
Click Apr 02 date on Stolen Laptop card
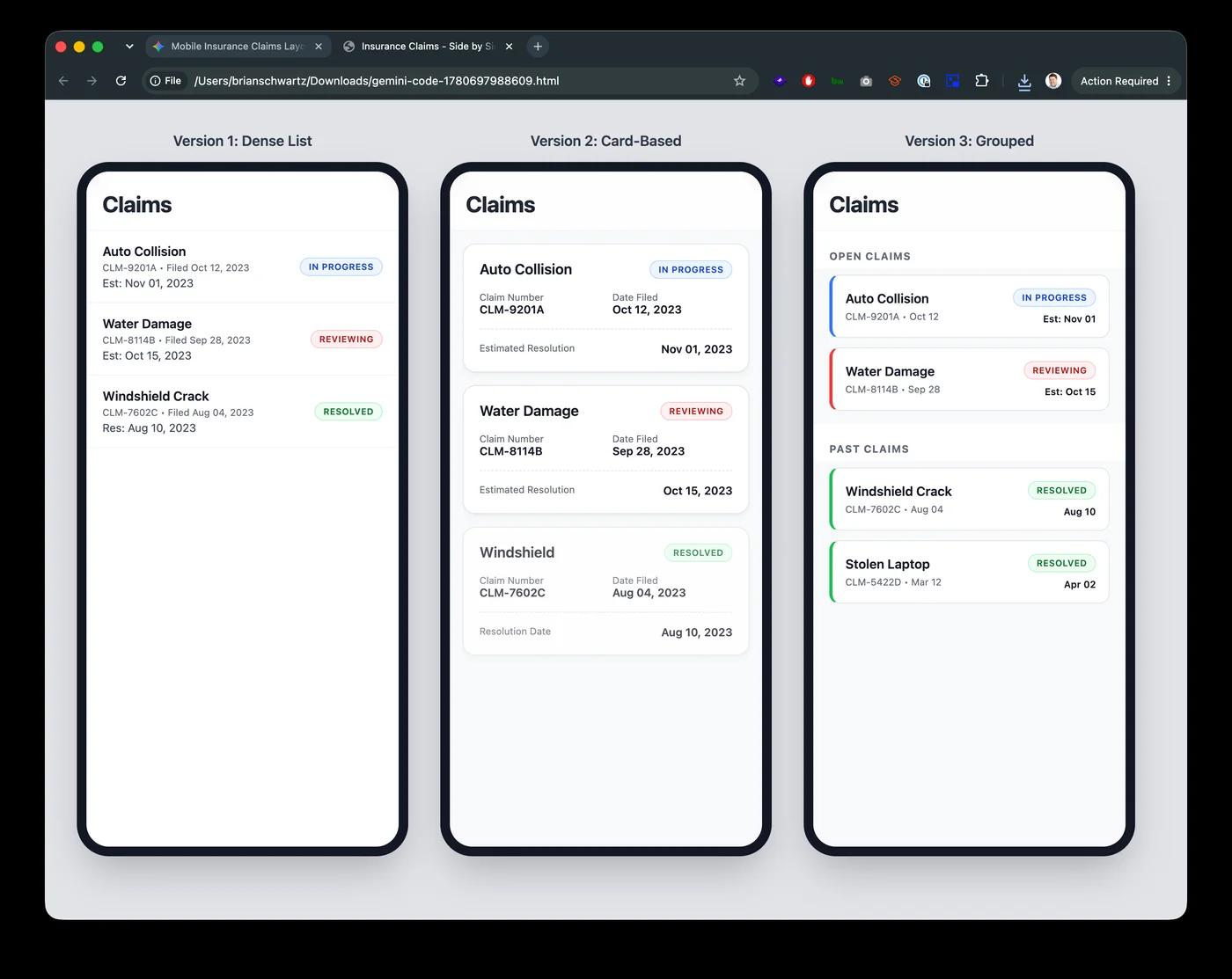point(1080,585)
